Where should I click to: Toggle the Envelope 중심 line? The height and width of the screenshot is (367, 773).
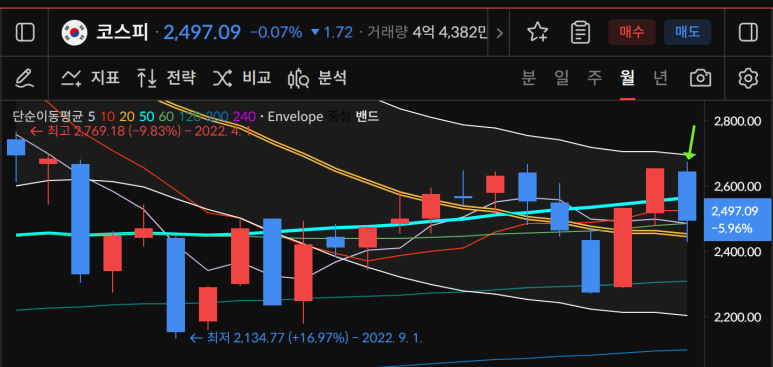(x=339, y=117)
